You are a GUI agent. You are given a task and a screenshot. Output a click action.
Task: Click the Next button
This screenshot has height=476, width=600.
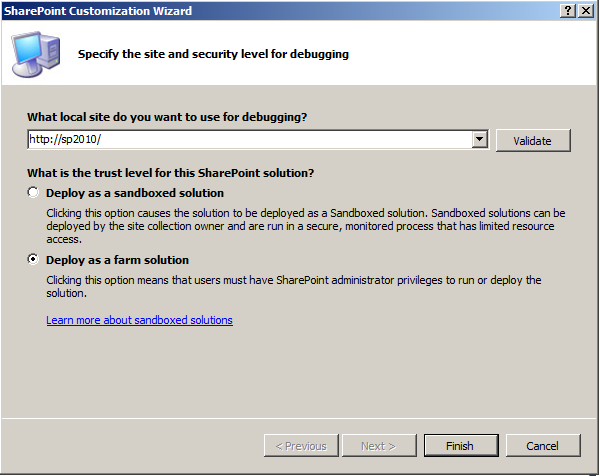pos(379,445)
